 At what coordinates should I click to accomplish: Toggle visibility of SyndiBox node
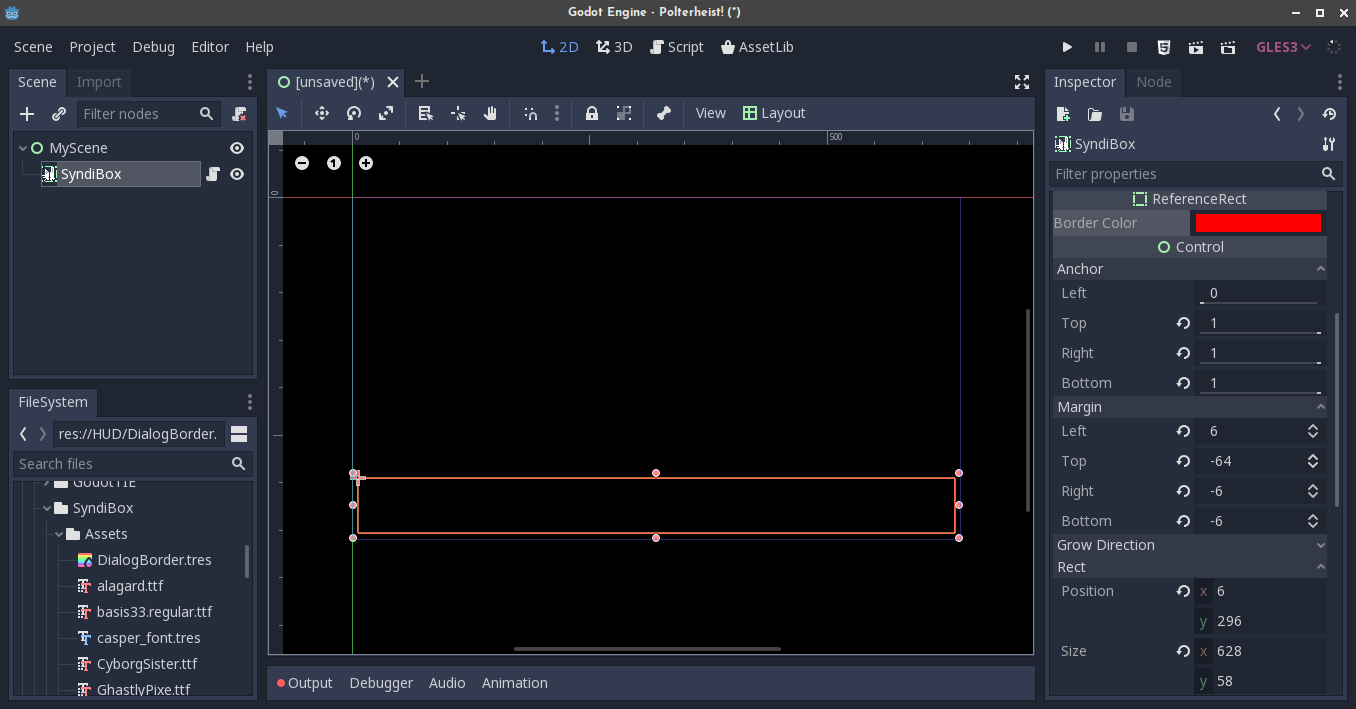coord(237,174)
